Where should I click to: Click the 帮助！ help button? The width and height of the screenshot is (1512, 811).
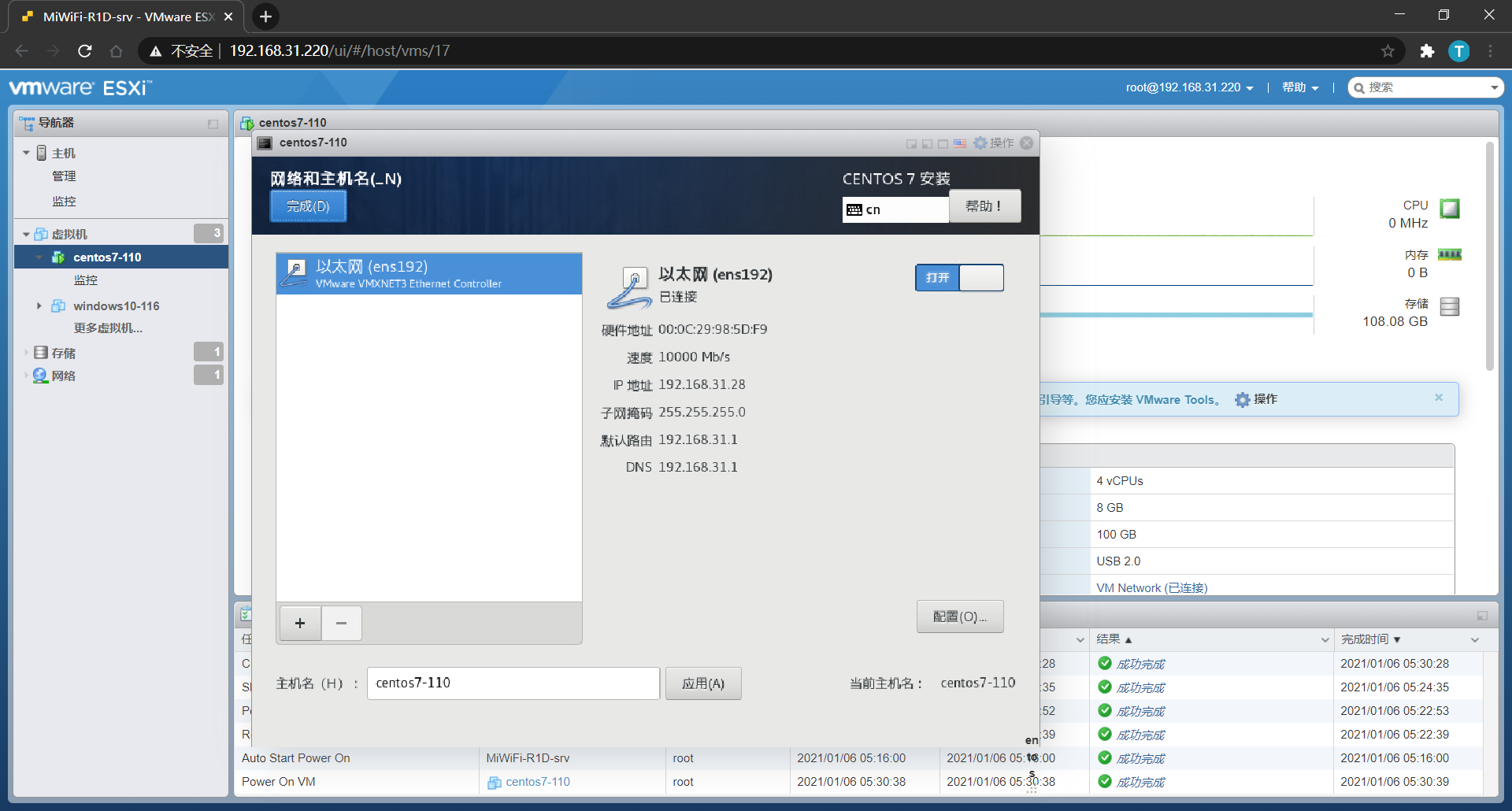(984, 206)
